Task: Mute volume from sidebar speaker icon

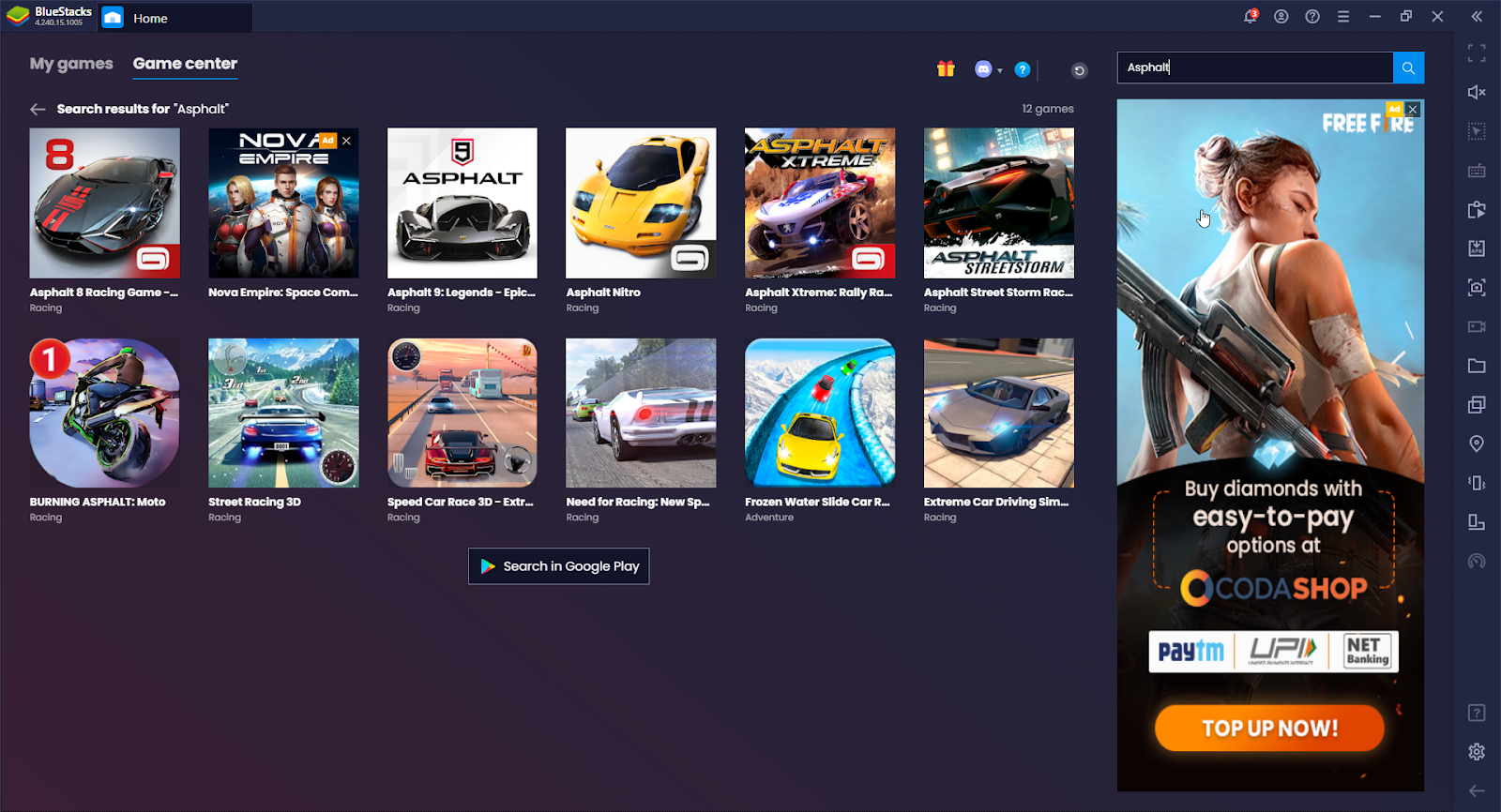Action: point(1477,92)
